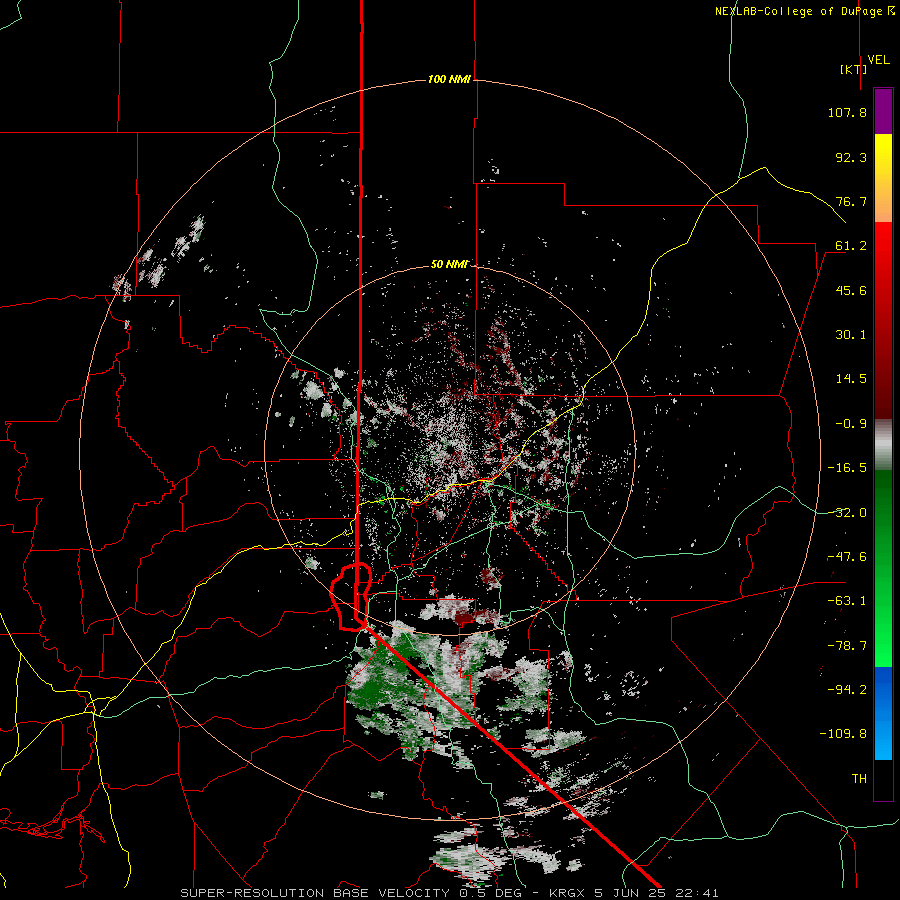Click the TH legend label
This screenshot has width=900, height=900.
tap(859, 779)
